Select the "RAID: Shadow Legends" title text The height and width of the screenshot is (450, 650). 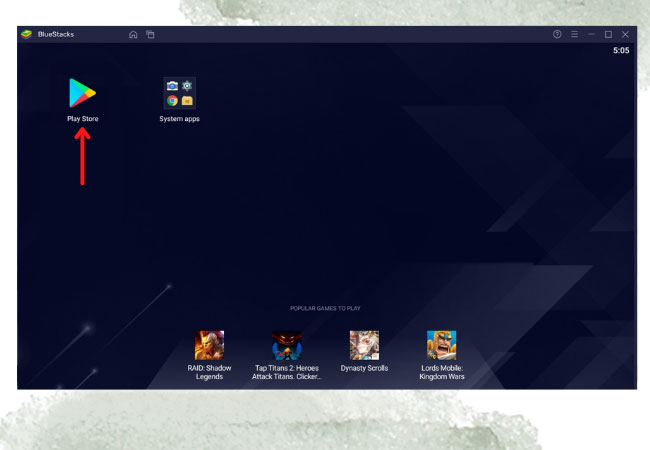coord(209,372)
